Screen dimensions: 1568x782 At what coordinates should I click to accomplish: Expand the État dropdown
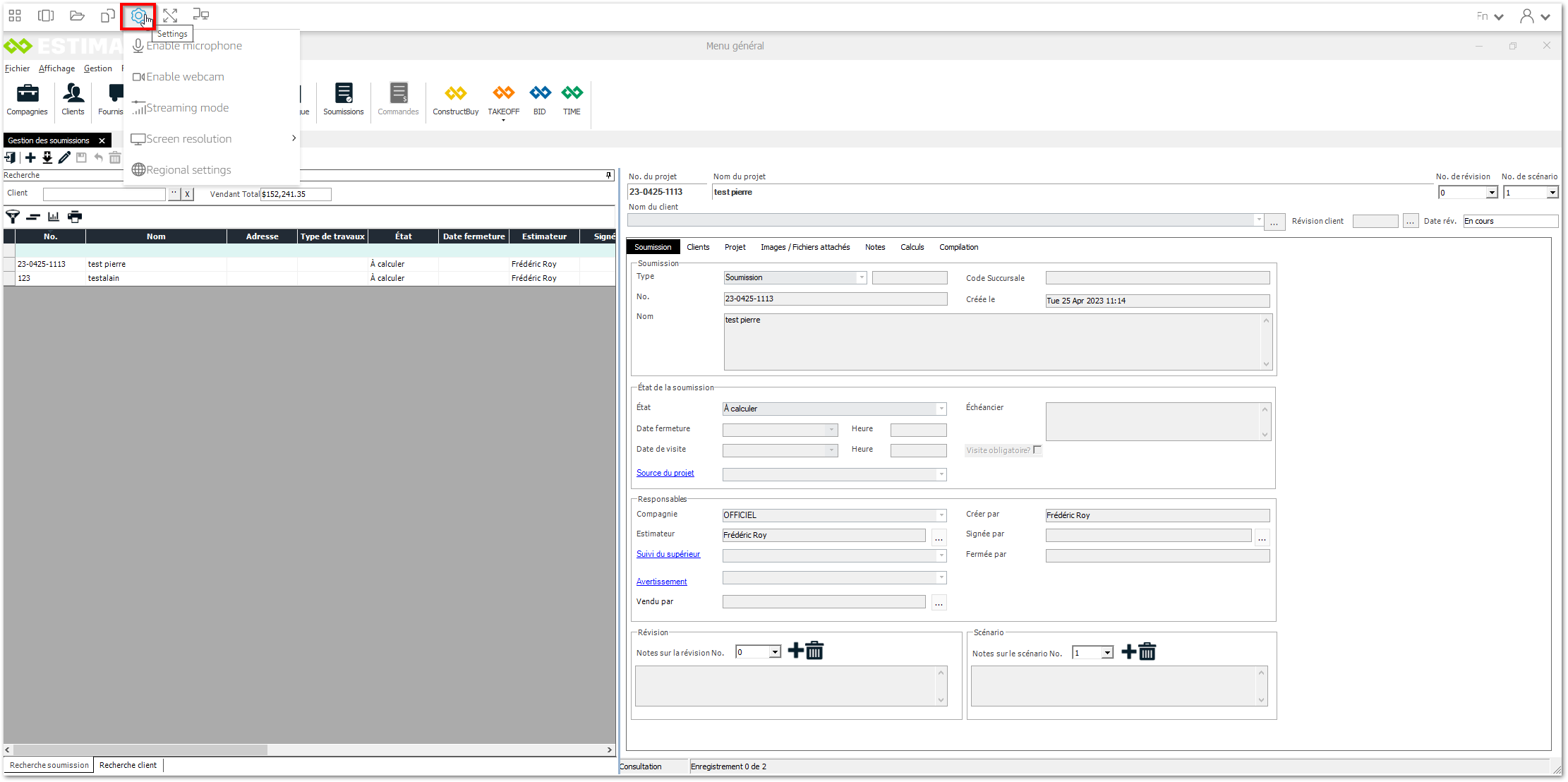click(x=941, y=409)
